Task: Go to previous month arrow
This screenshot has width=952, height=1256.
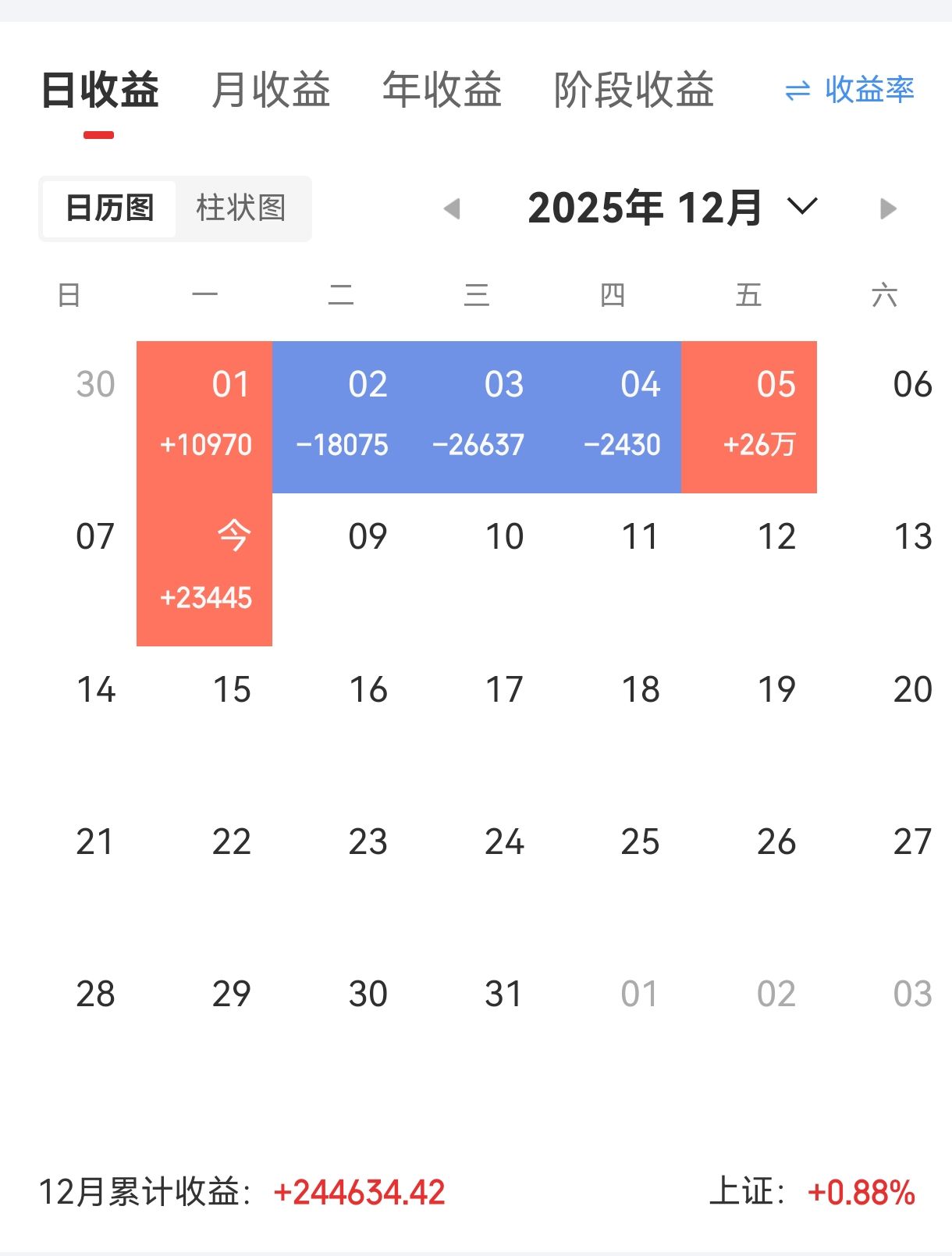Action: (x=452, y=208)
